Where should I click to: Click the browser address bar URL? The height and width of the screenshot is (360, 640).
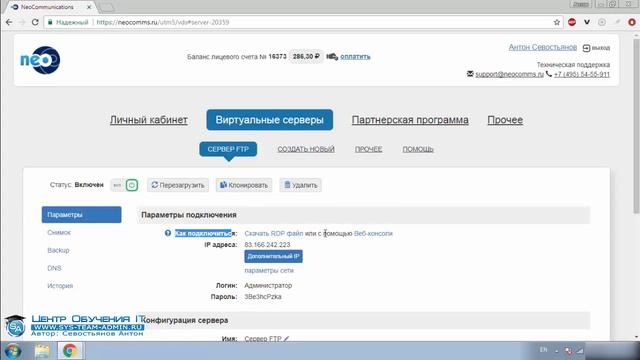pos(162,22)
